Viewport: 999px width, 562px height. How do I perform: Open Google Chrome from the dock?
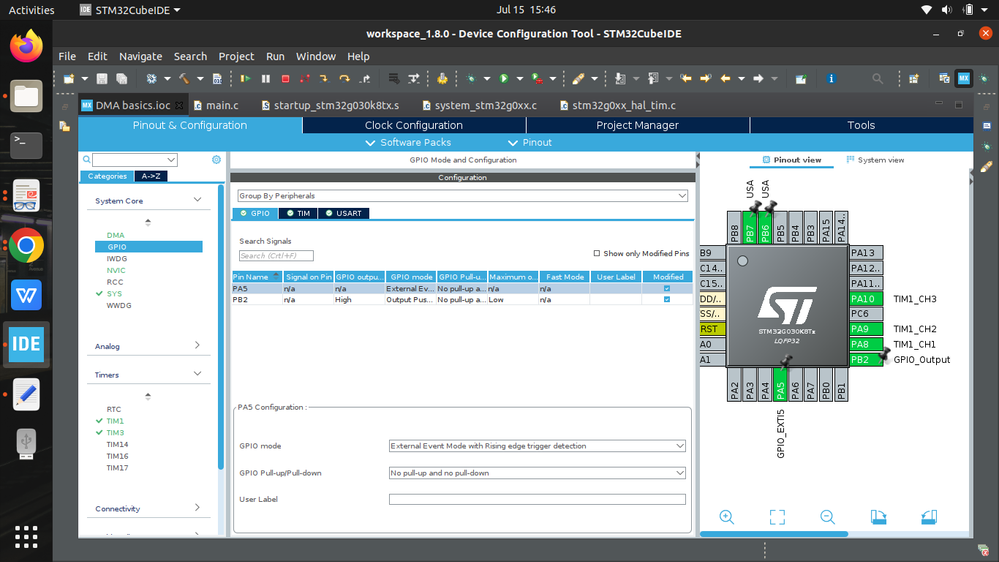point(26,245)
